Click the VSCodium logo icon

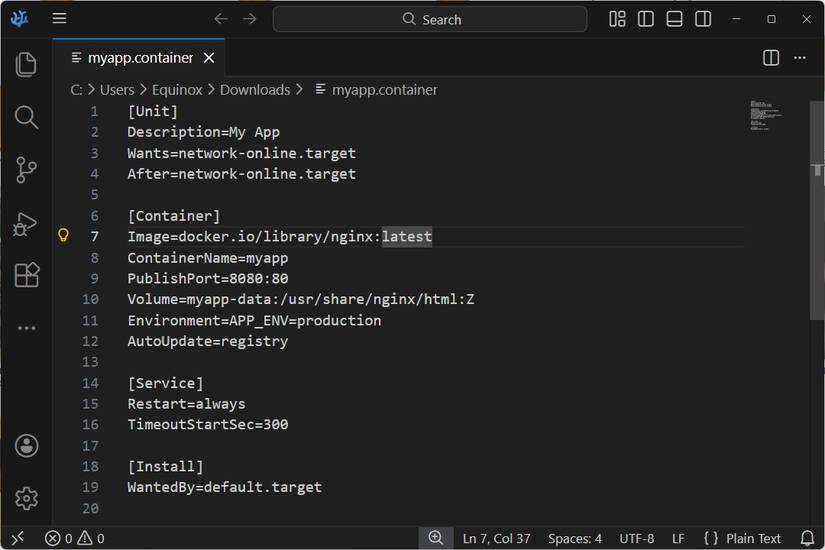pyautogui.click(x=19, y=19)
